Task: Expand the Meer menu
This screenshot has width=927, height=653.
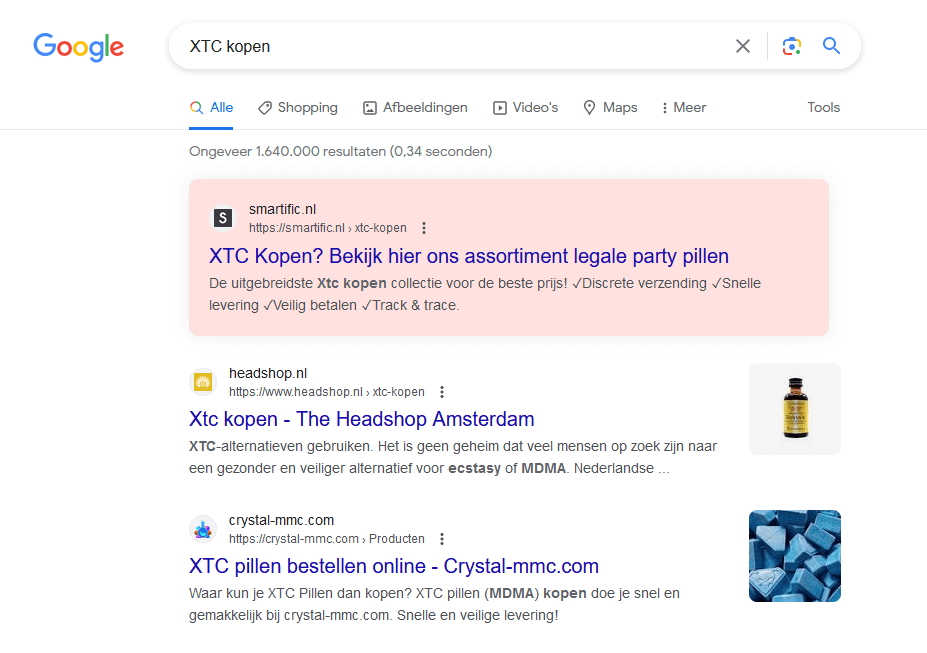Action: click(684, 108)
